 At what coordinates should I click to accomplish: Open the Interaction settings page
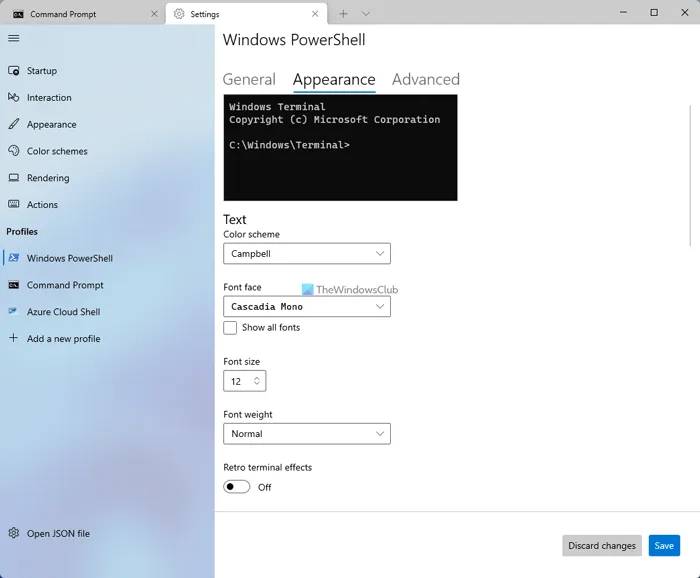coord(107,97)
